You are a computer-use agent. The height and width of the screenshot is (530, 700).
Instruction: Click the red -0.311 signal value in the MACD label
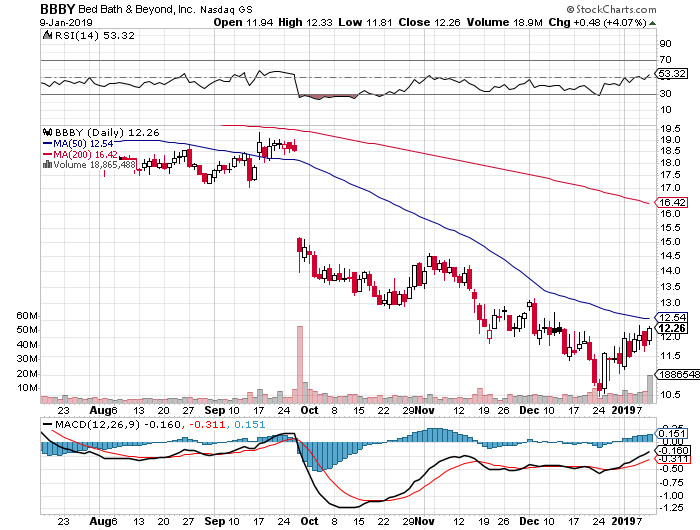206,424
